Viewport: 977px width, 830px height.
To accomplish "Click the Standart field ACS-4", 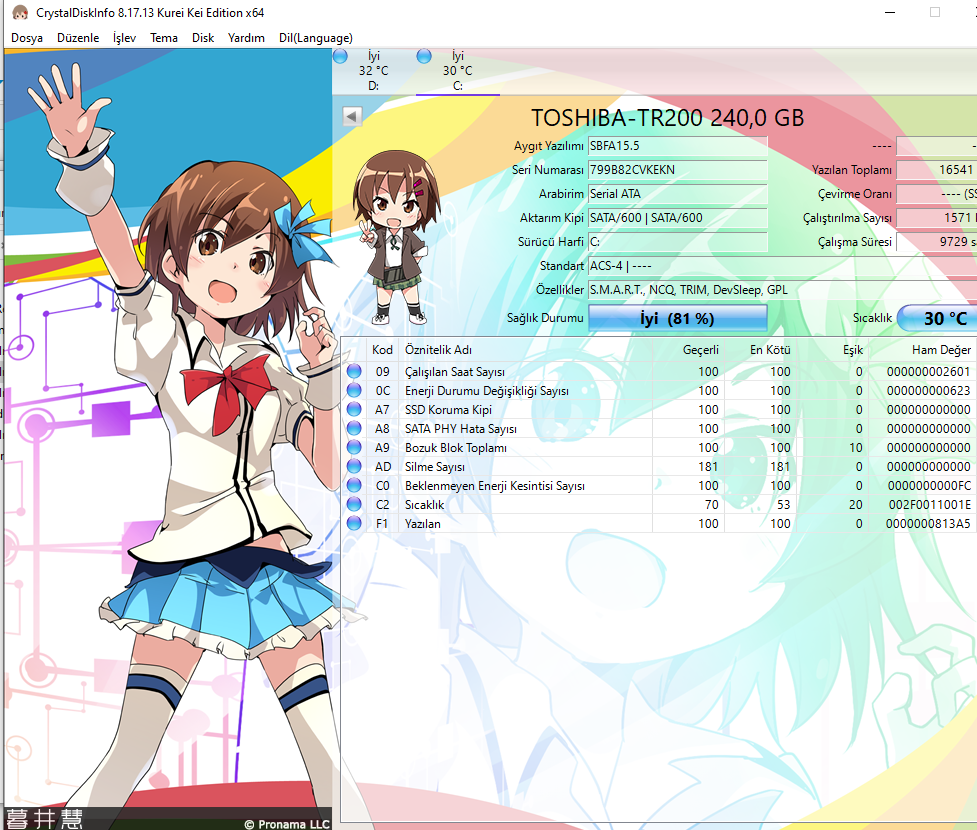I will (782, 266).
